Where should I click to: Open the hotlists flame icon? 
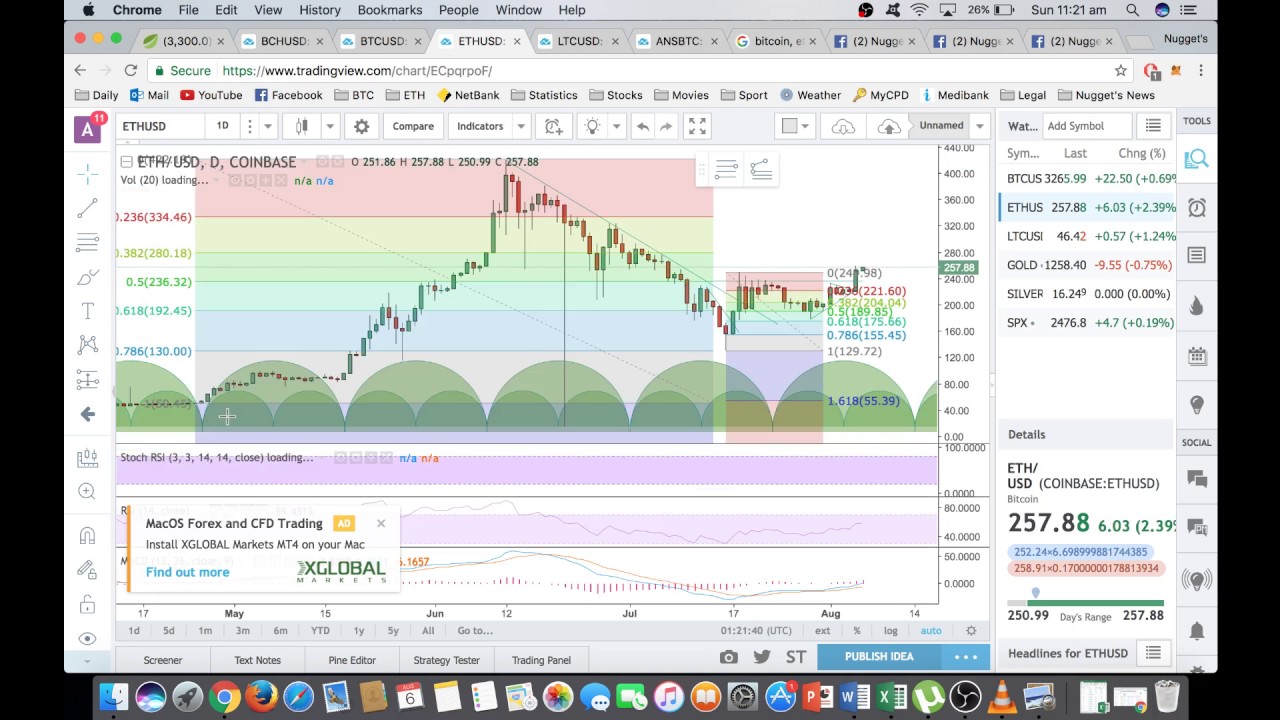1197,306
